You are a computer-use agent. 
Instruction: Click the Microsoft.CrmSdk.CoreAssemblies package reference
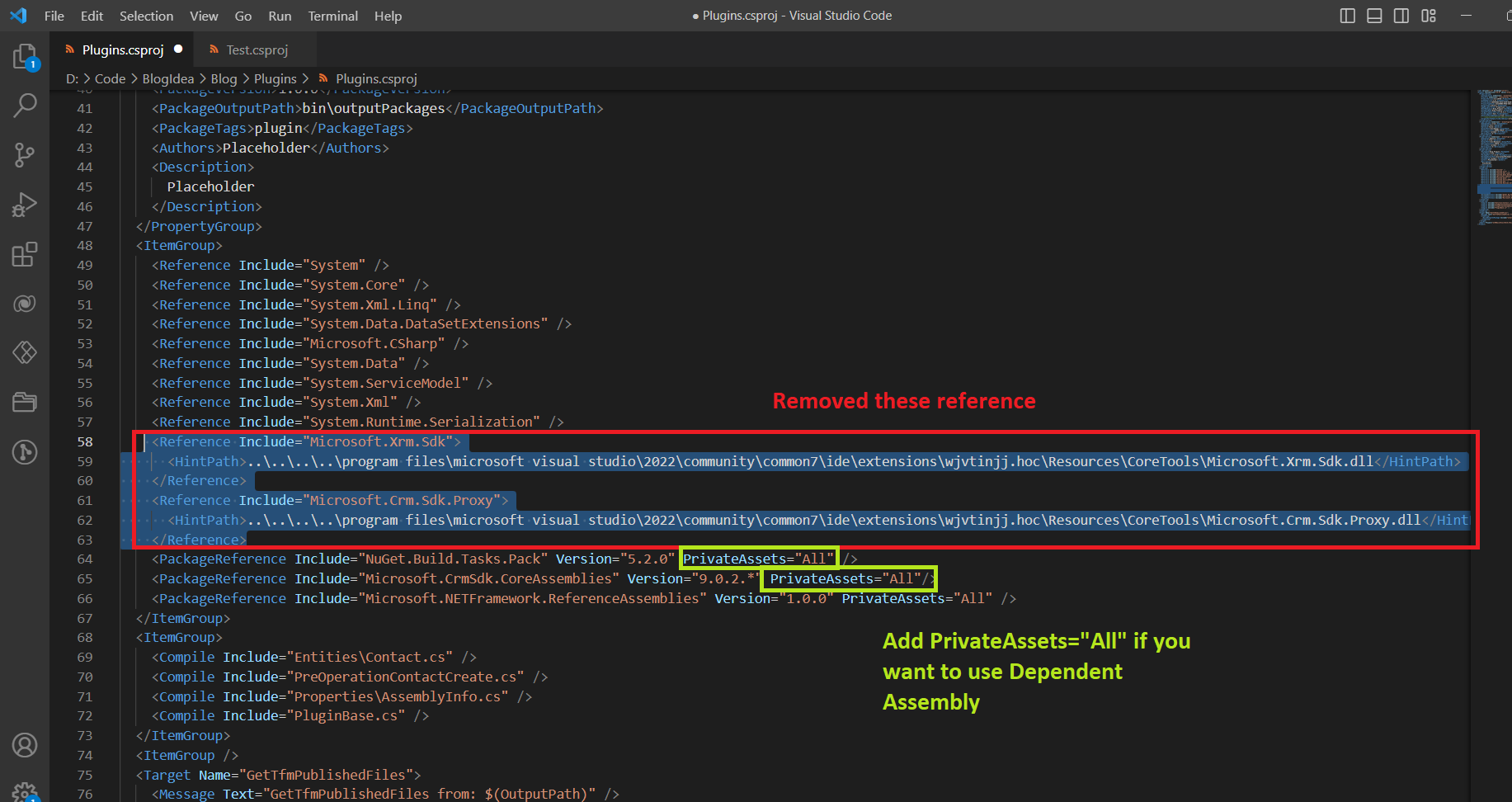[x=544, y=579]
